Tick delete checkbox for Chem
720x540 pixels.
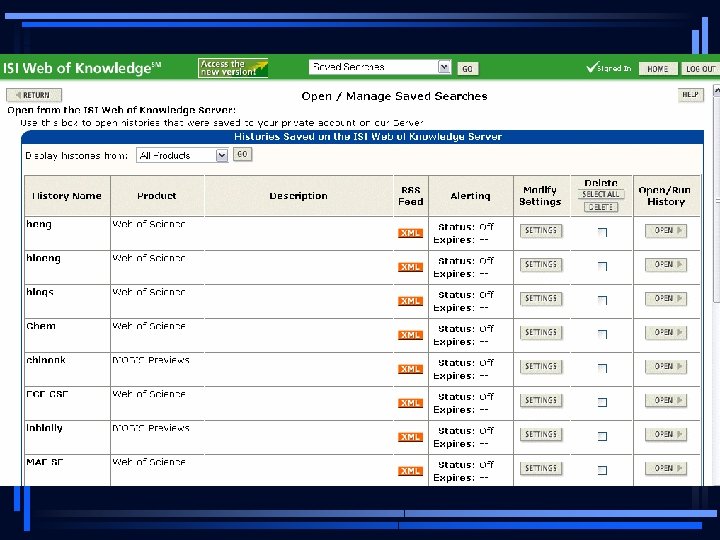coord(602,334)
